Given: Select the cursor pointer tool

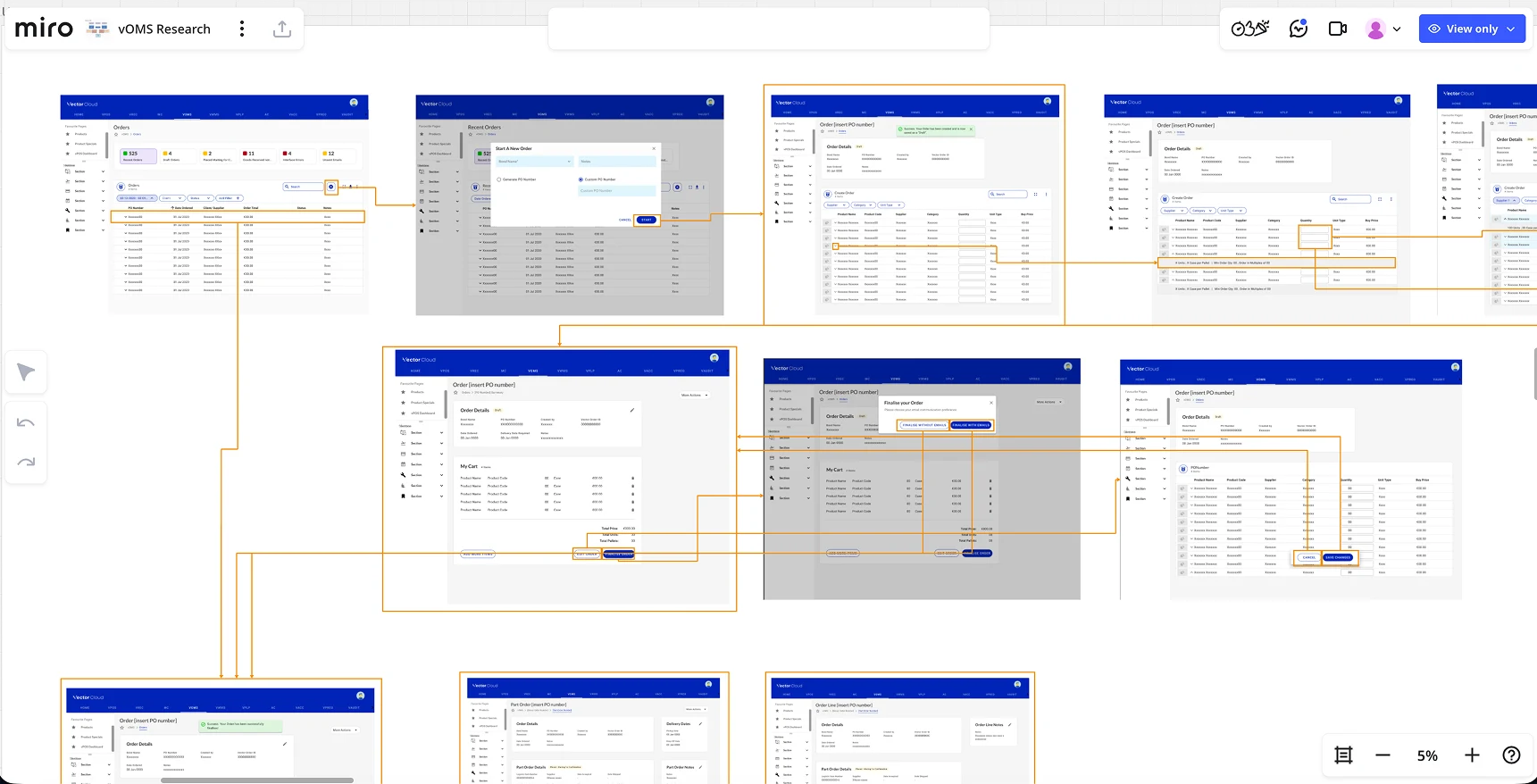Looking at the screenshot, I should pyautogui.click(x=26, y=372).
